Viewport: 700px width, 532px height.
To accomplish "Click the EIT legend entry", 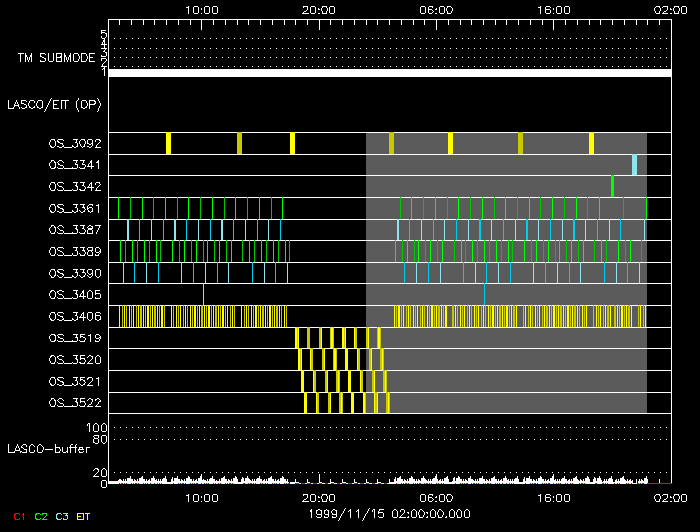I will 83,516.
